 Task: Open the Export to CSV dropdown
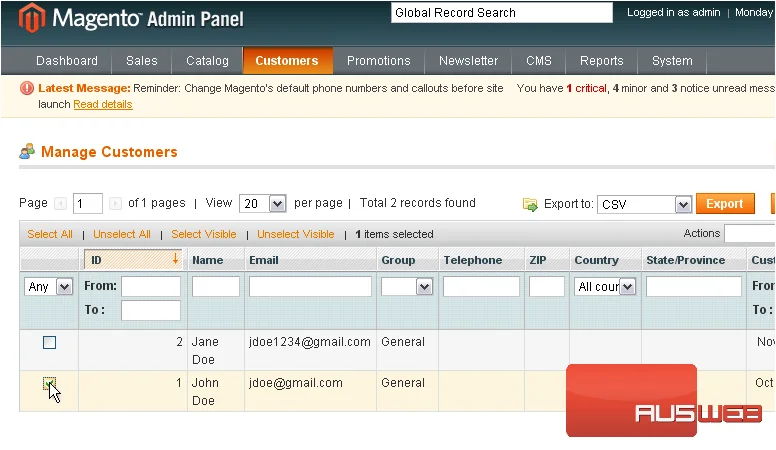(644, 204)
